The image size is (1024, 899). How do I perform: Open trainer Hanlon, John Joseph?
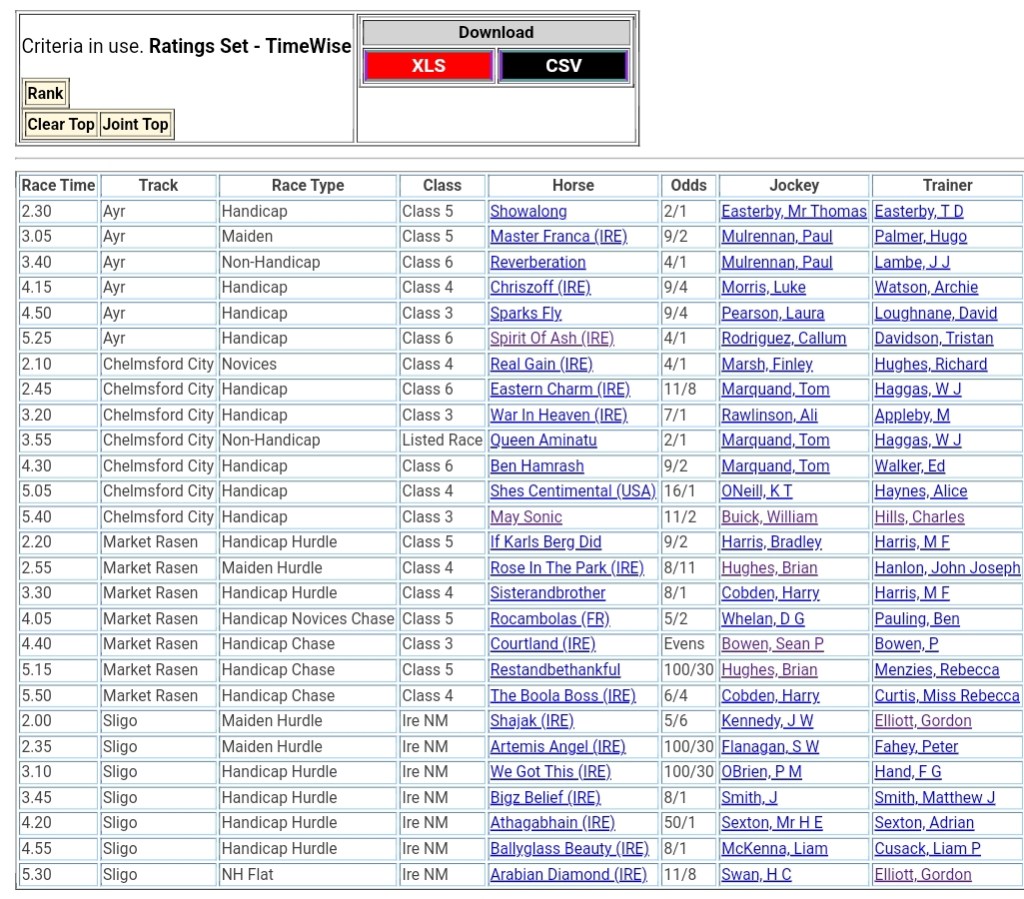[947, 568]
